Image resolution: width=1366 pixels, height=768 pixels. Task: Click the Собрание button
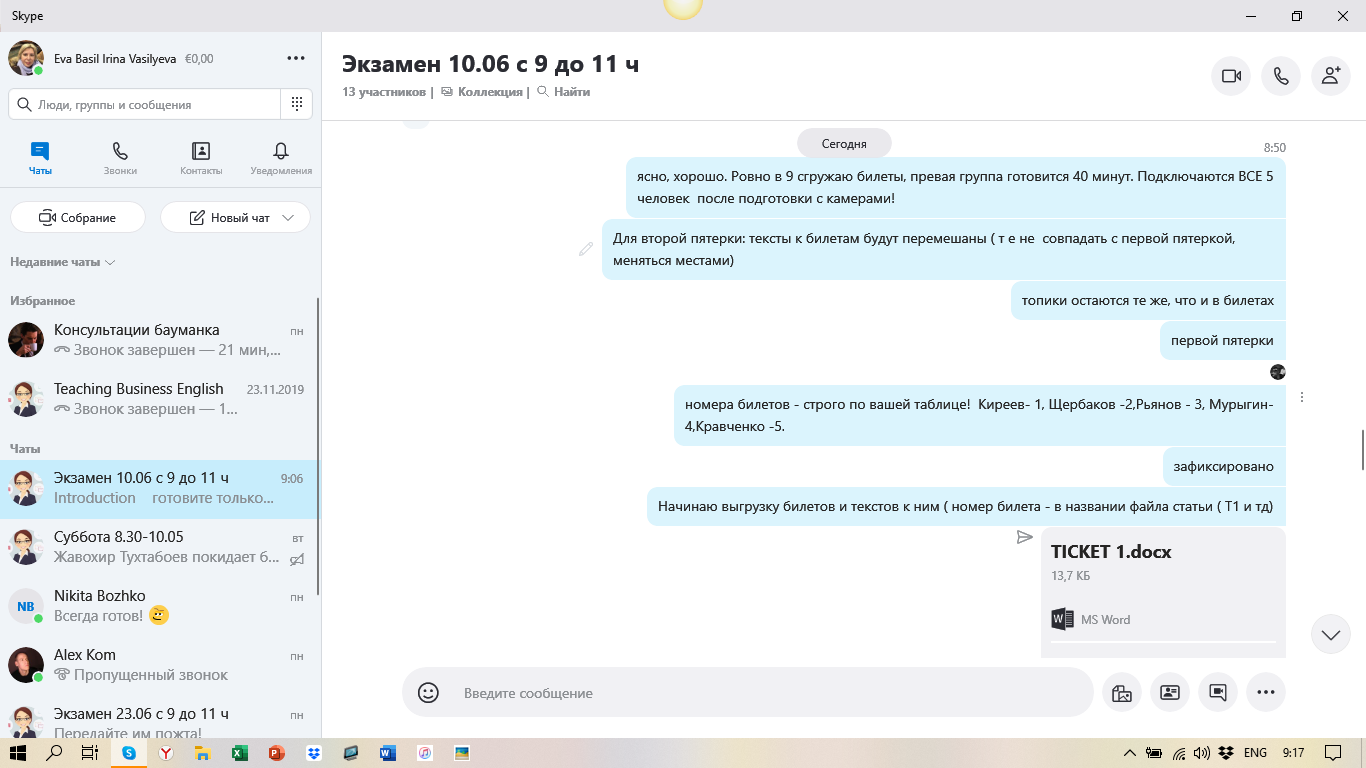coord(78,218)
